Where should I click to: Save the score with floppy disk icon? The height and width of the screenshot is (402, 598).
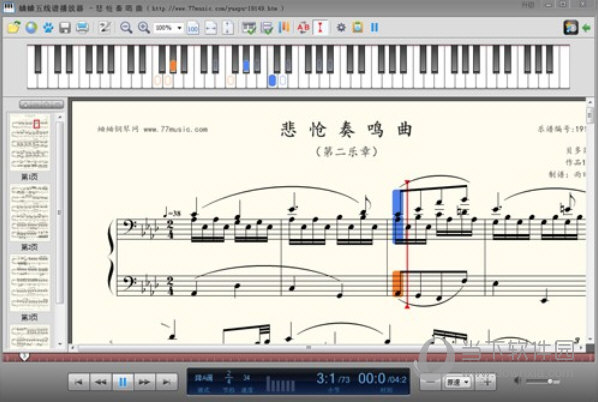pyautogui.click(x=65, y=27)
